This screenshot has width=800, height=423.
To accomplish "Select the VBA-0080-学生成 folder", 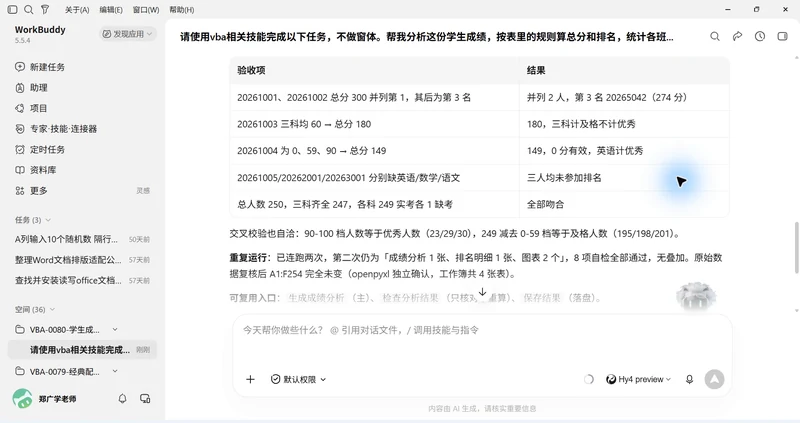I will point(64,330).
